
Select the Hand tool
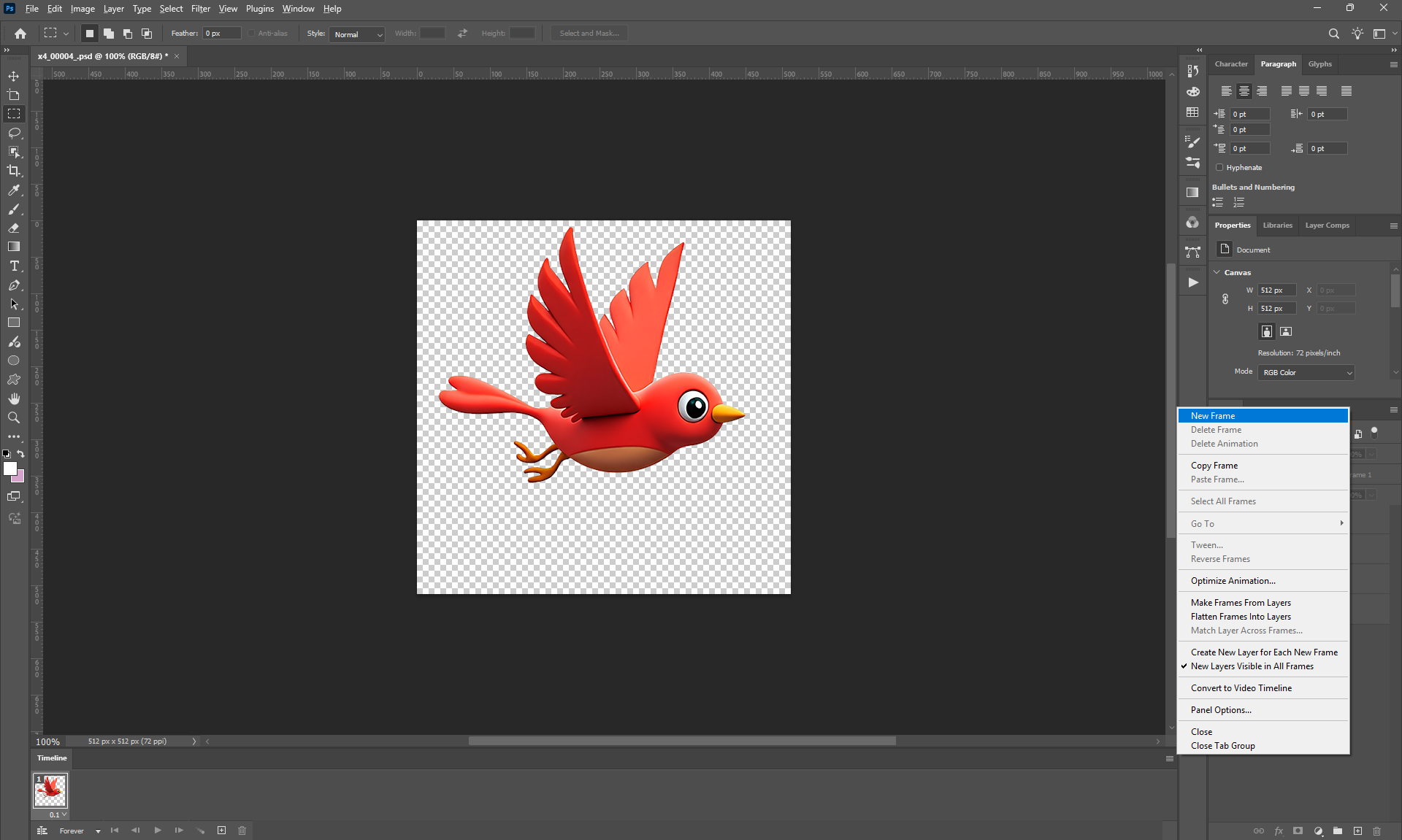[x=13, y=398]
